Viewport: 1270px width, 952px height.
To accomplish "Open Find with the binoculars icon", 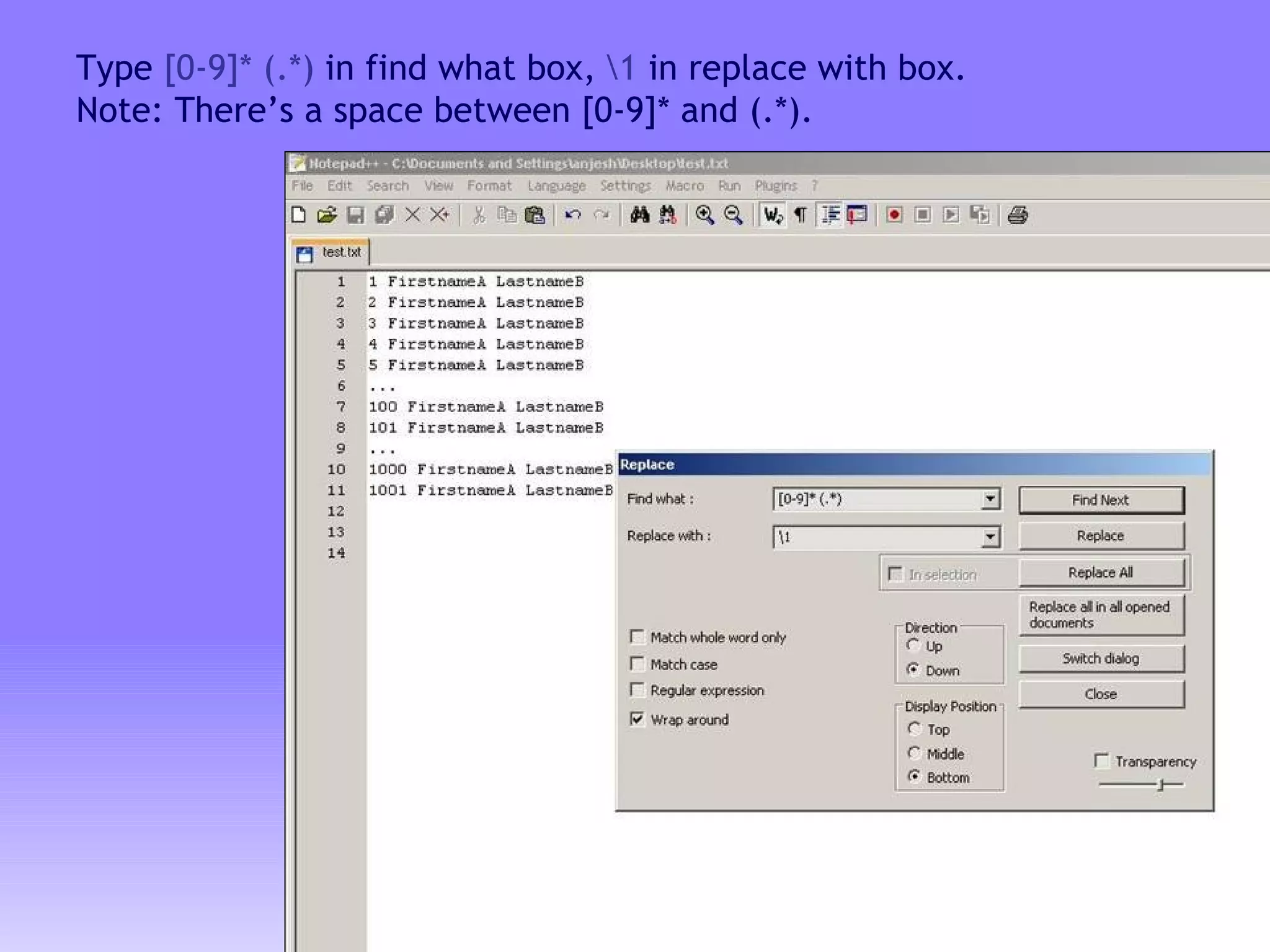I will (639, 215).
